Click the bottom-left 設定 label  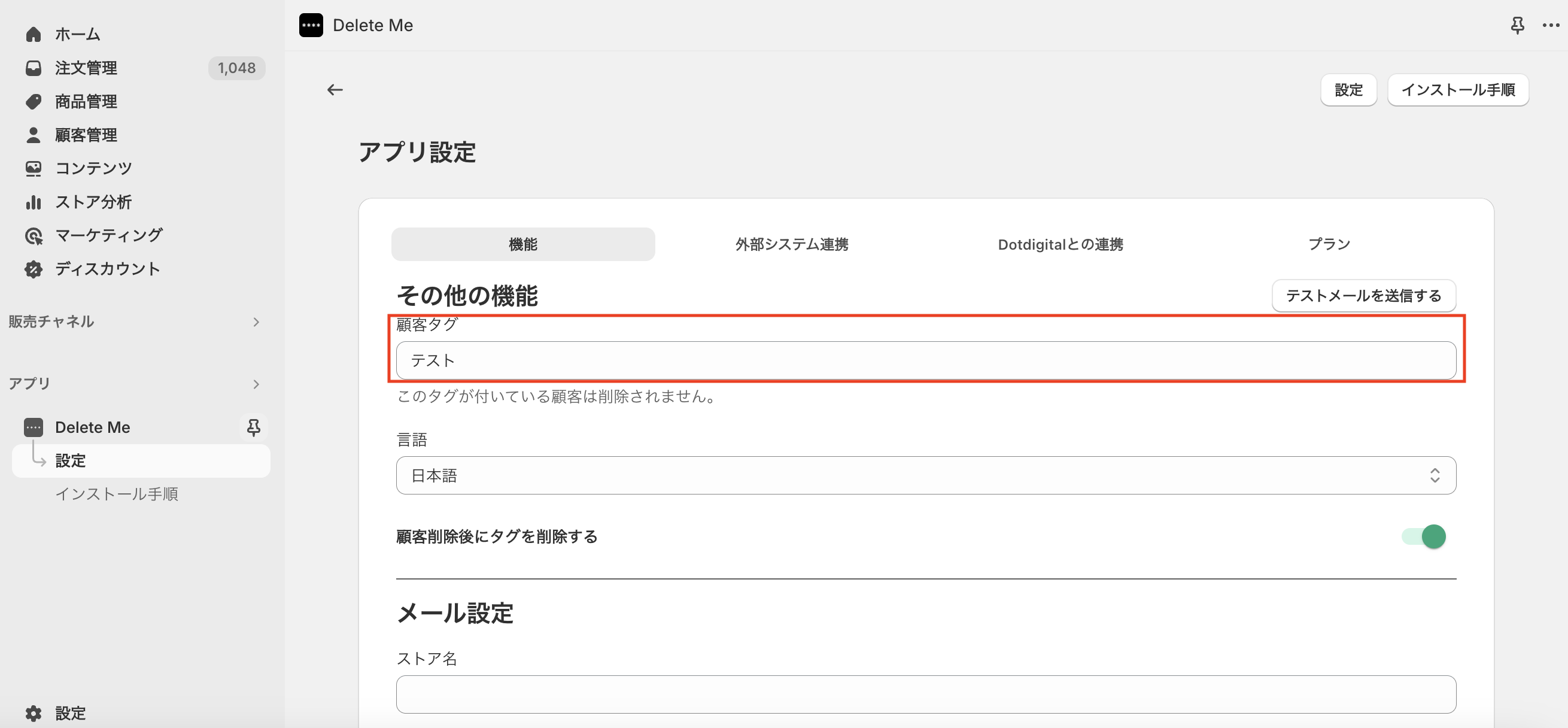(70, 713)
